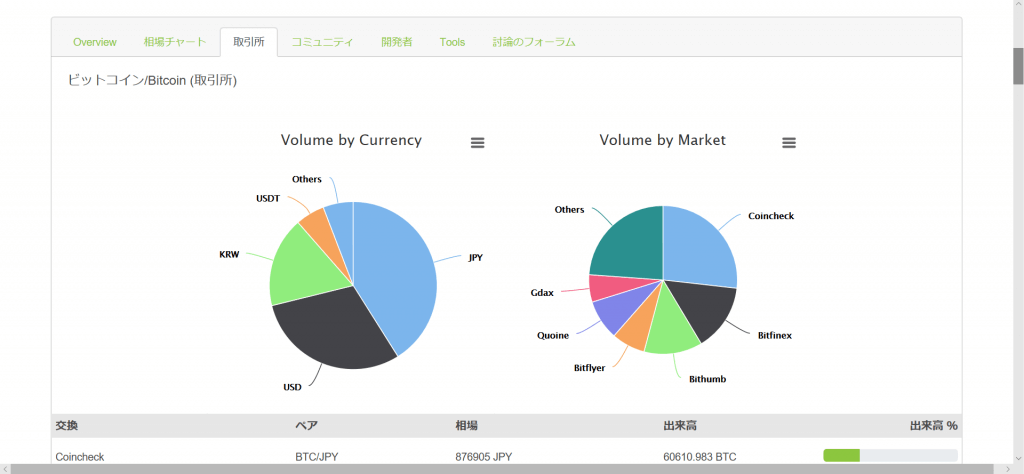Switch to the Tools tab
Viewport: 1024px width, 474px height.
(453, 42)
